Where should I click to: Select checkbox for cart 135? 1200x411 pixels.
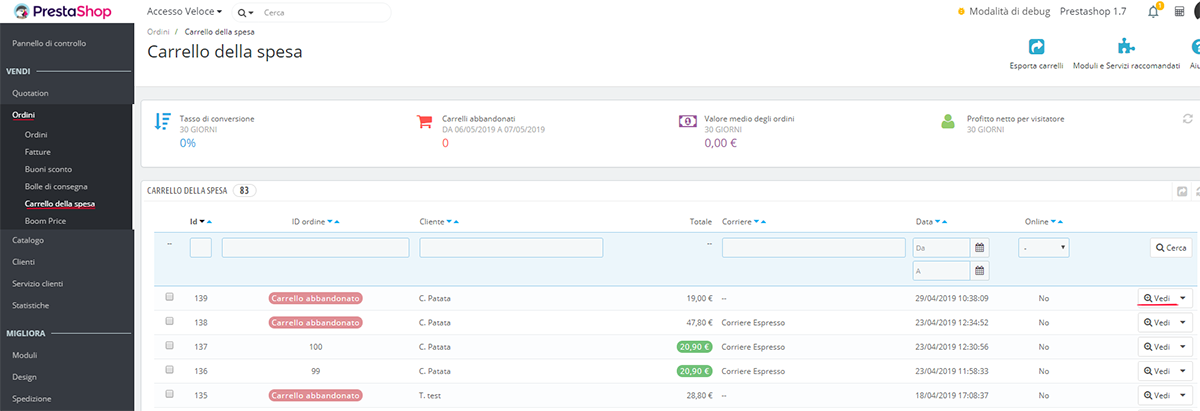pos(169,394)
